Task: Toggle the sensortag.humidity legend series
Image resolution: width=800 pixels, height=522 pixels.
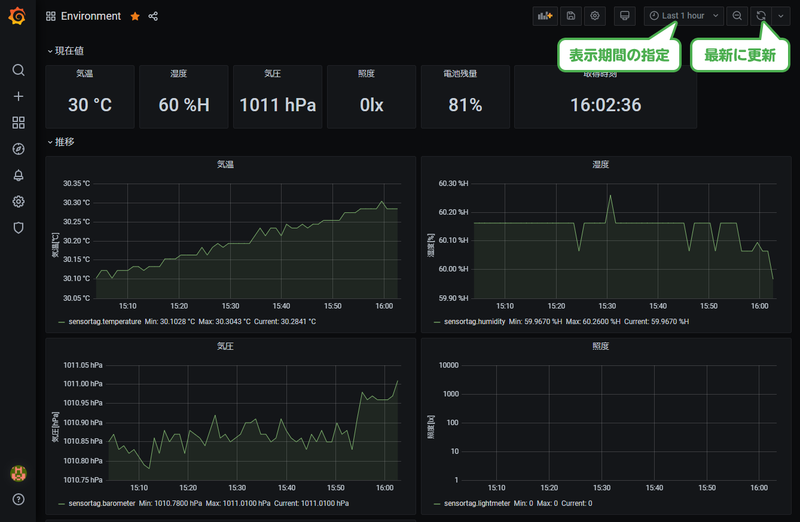Action: tap(474, 321)
